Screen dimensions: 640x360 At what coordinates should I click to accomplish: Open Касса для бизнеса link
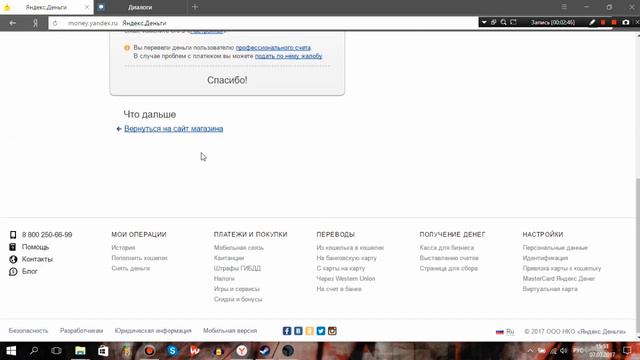point(447,248)
